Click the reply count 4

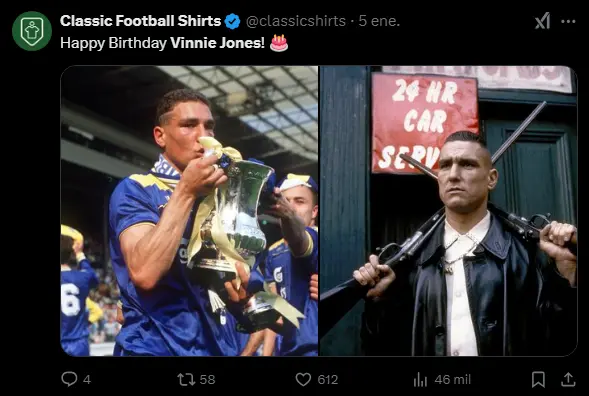point(87,379)
